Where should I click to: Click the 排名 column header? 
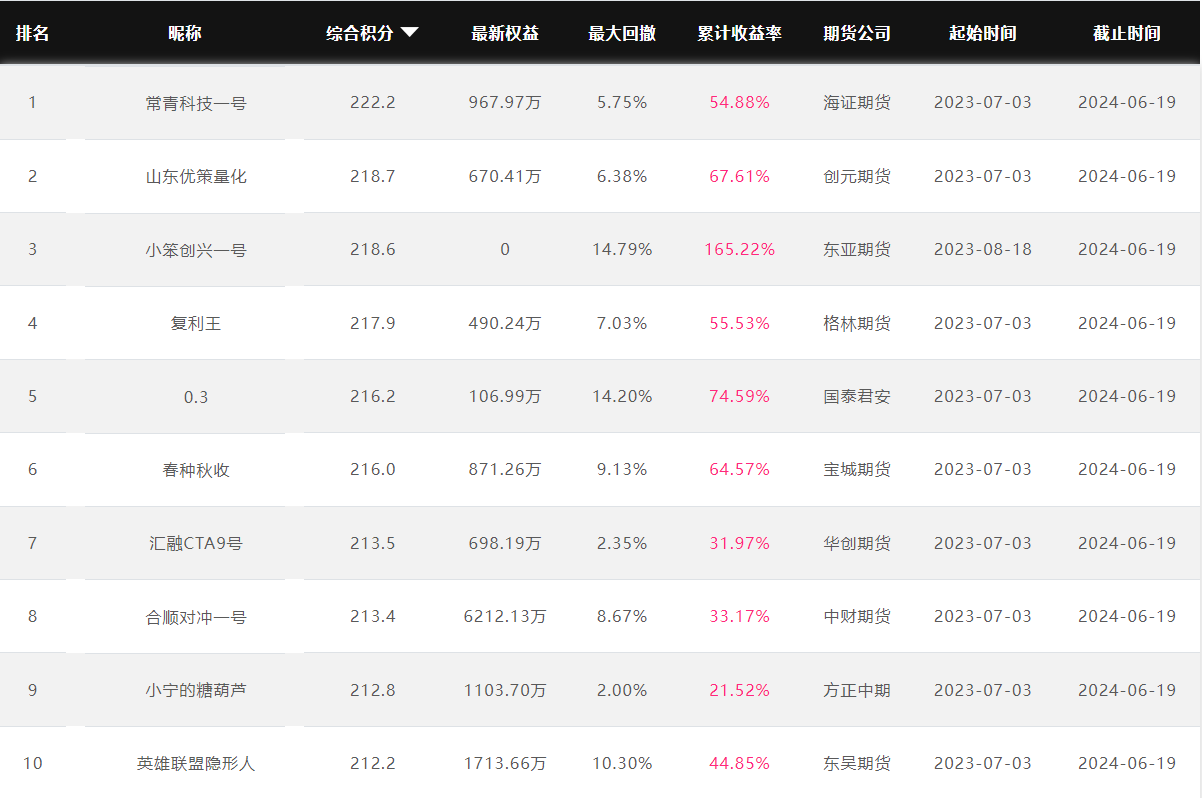click(x=32, y=33)
